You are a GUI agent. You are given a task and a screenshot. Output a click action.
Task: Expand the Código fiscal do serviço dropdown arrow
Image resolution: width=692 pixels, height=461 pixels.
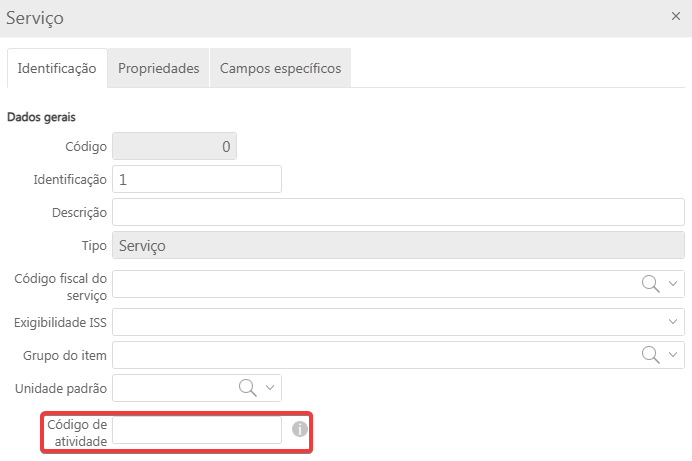[x=673, y=284]
